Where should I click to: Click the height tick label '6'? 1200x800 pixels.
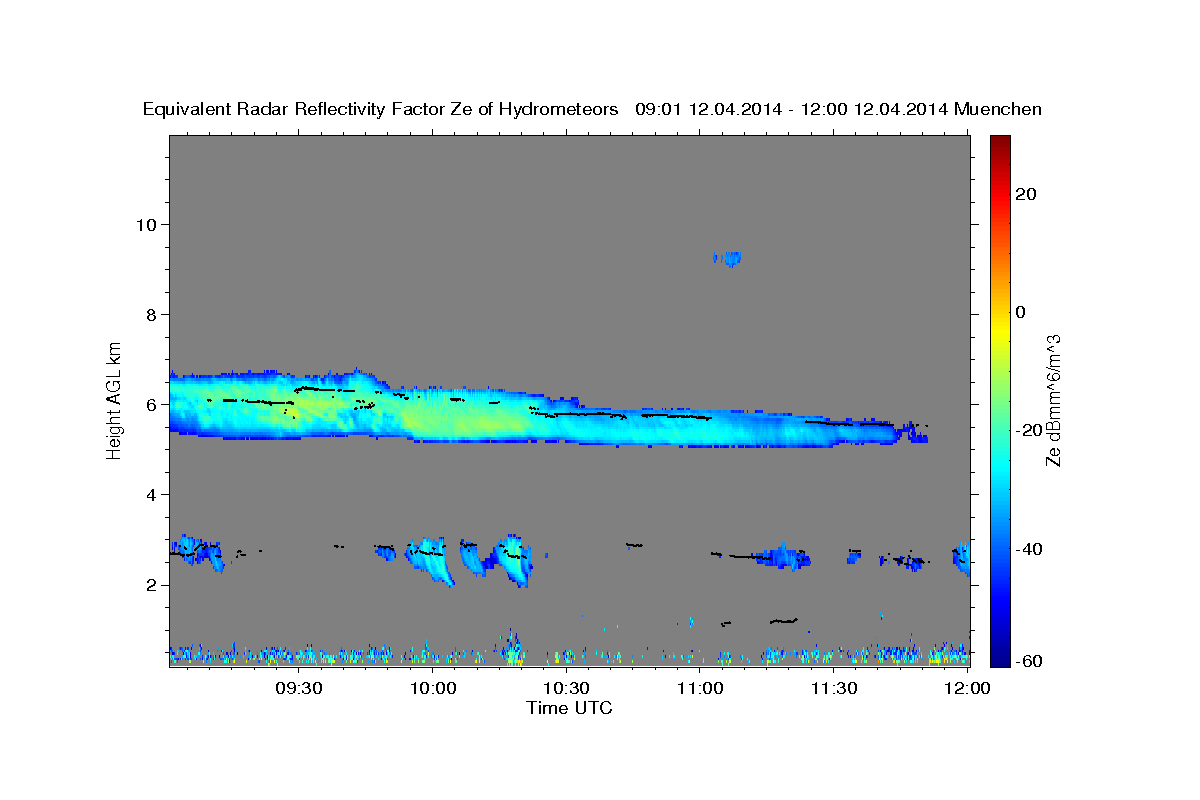coord(150,404)
